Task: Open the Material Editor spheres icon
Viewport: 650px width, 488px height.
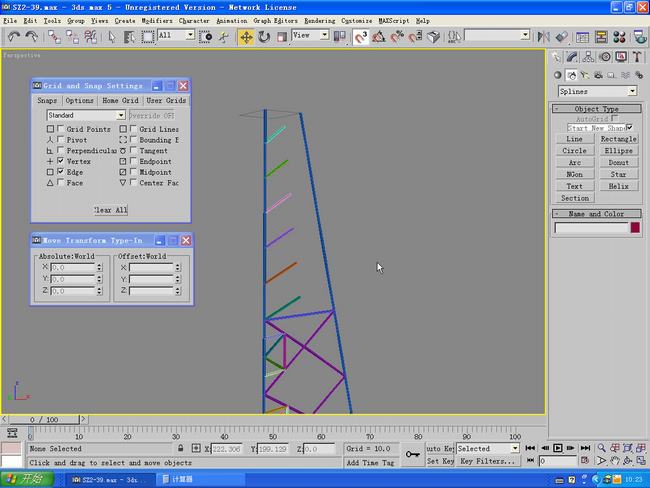Action: (619, 37)
